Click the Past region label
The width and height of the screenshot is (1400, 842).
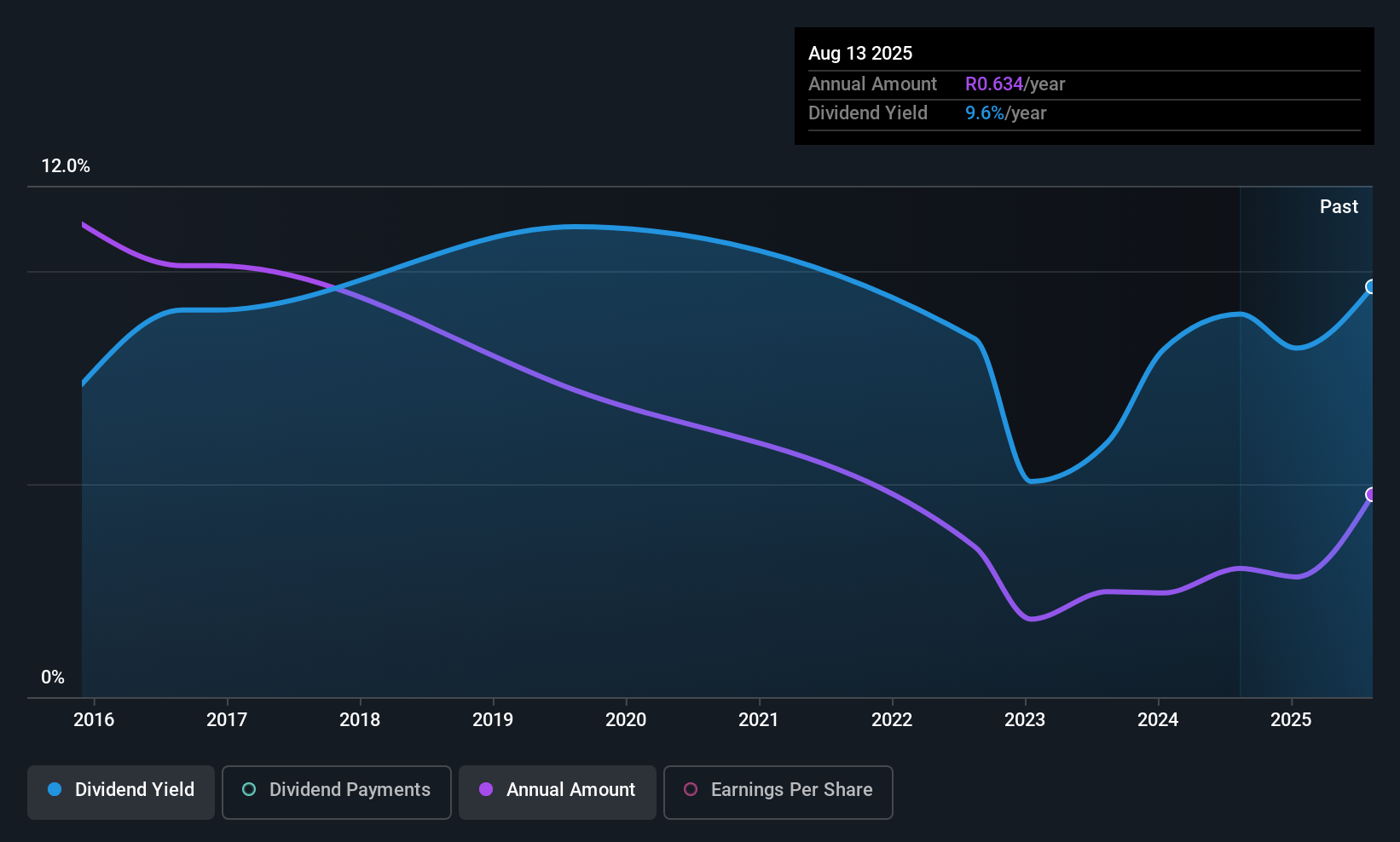click(x=1339, y=207)
